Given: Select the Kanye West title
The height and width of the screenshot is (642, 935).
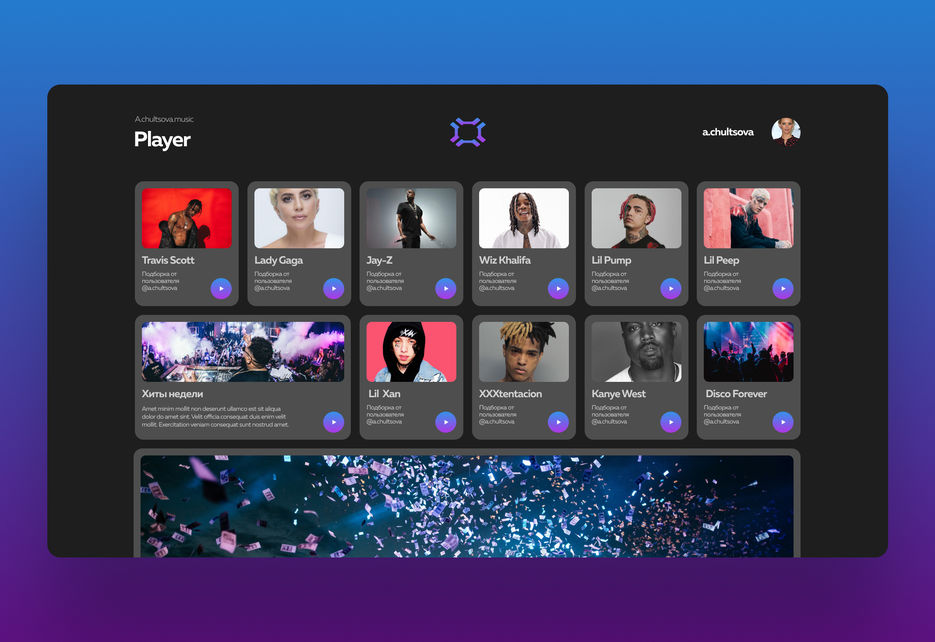Looking at the screenshot, I should coord(618,394).
